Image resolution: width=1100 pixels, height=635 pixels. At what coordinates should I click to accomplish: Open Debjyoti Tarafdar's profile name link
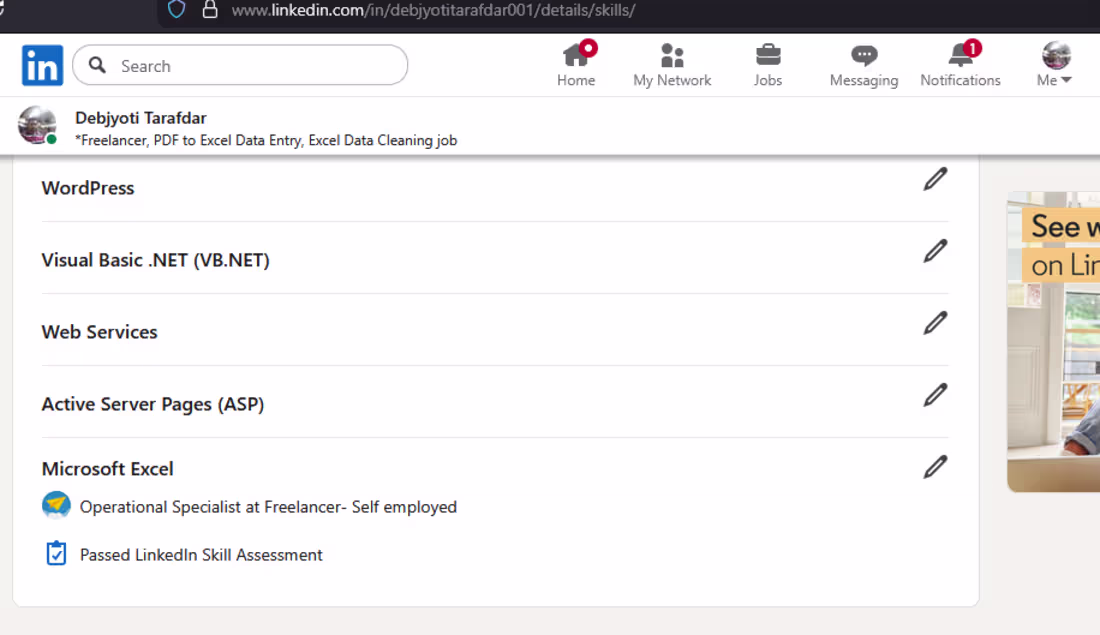[x=139, y=117]
